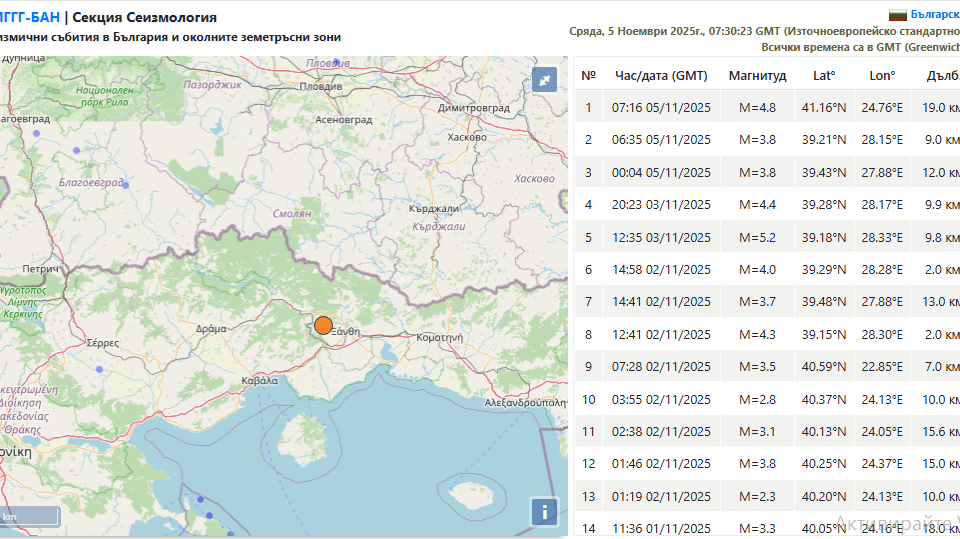Select row 4 time 20:23 03/11/2025
Viewport: 960px width, 539px height.
(x=661, y=205)
